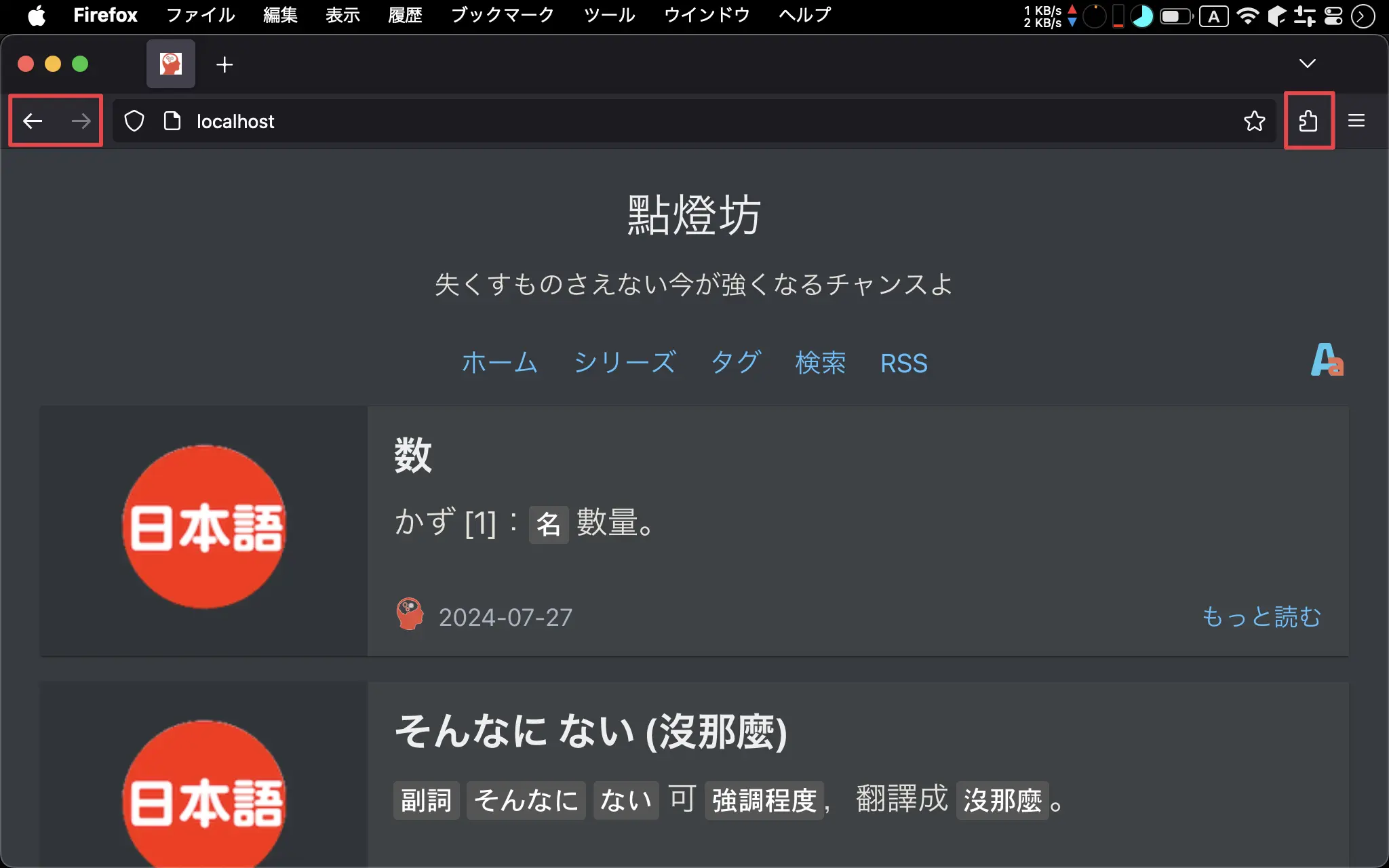
Task: Click the date text 2024-07-27
Action: (505, 617)
